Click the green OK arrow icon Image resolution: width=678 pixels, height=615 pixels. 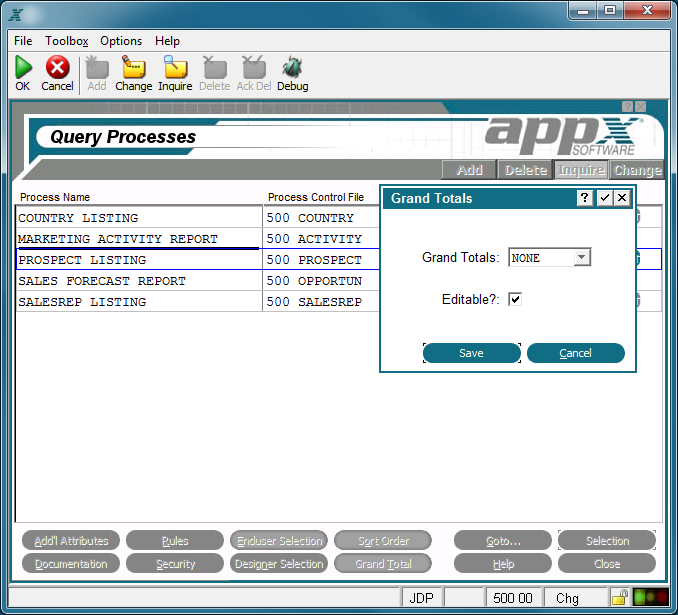tap(23, 67)
